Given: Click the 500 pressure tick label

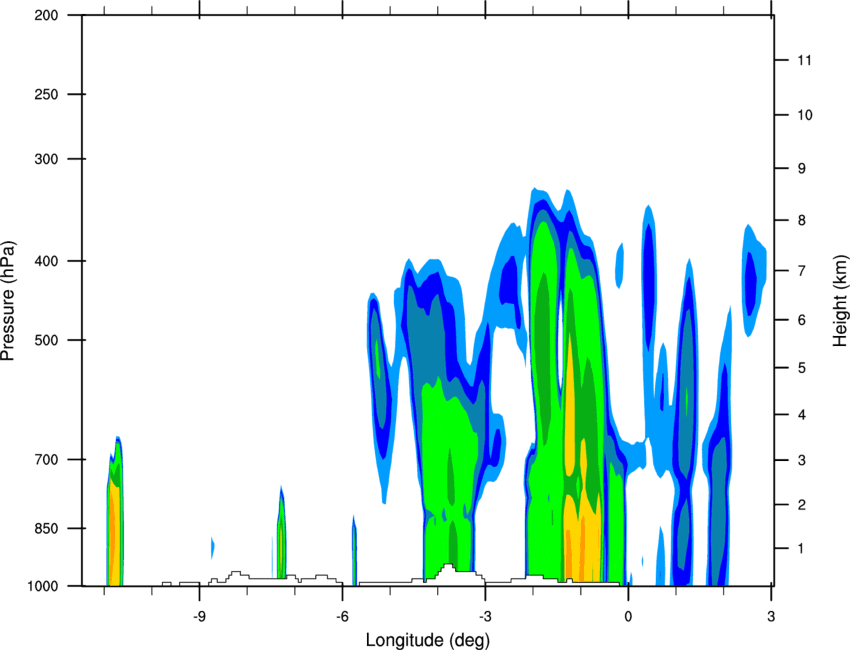Looking at the screenshot, I should 46,340.
